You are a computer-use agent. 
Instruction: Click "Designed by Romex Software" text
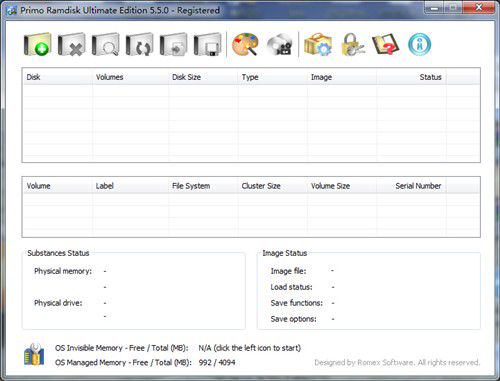(364, 362)
